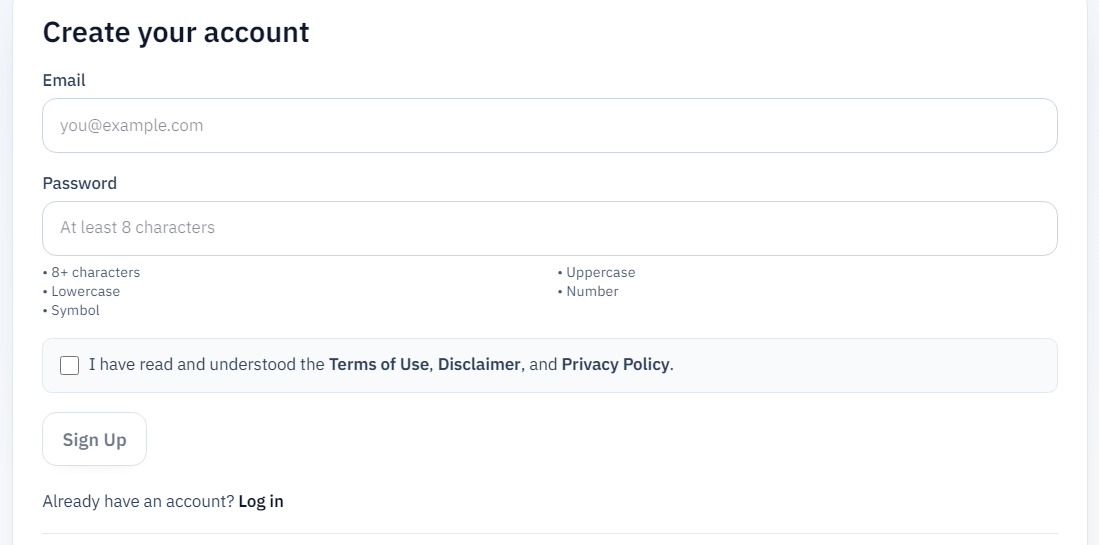The height and width of the screenshot is (545, 1099).
Task: Click the Number password requirement
Action: pyautogui.click(x=592, y=291)
